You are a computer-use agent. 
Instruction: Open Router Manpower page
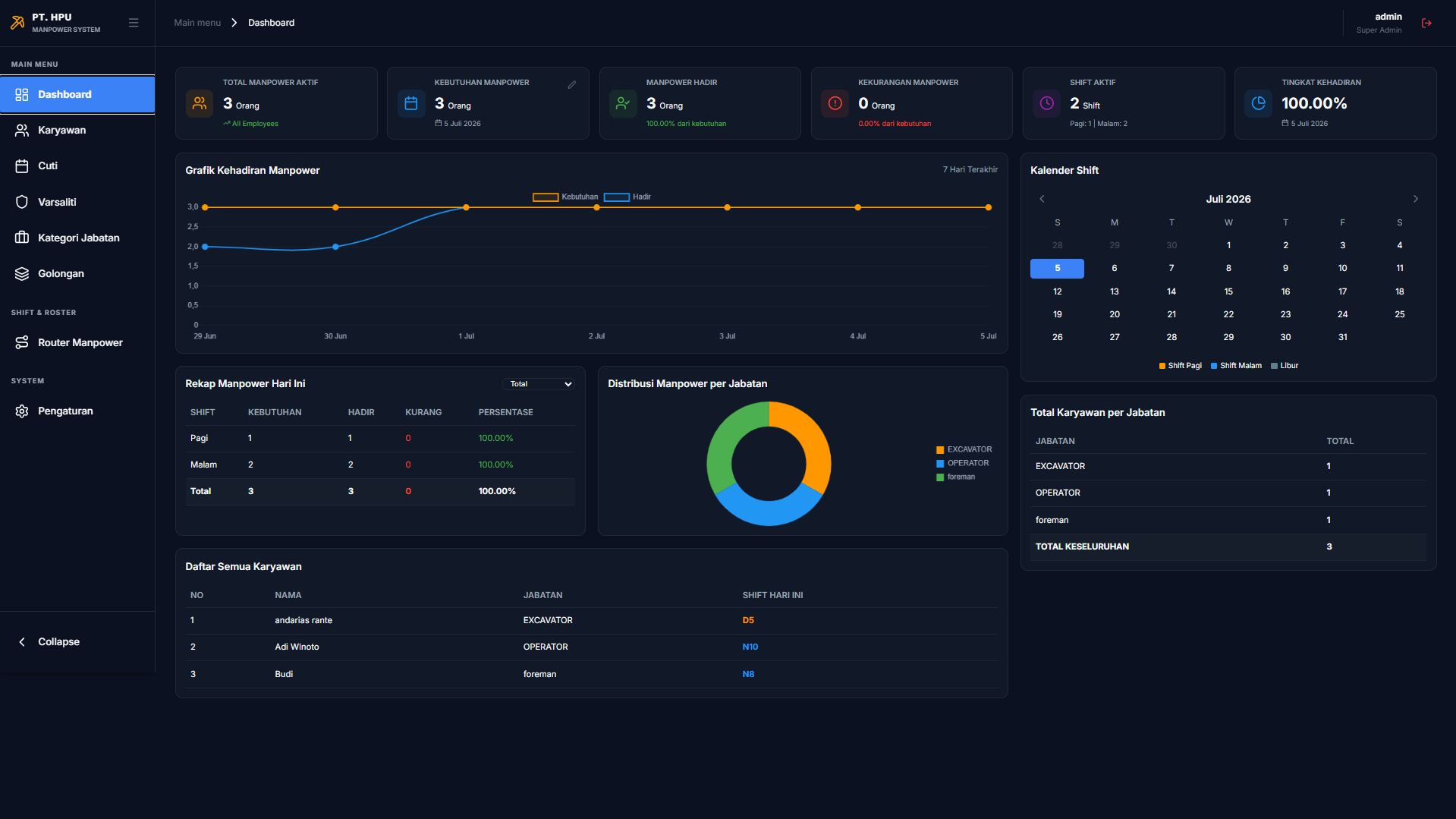click(77, 342)
